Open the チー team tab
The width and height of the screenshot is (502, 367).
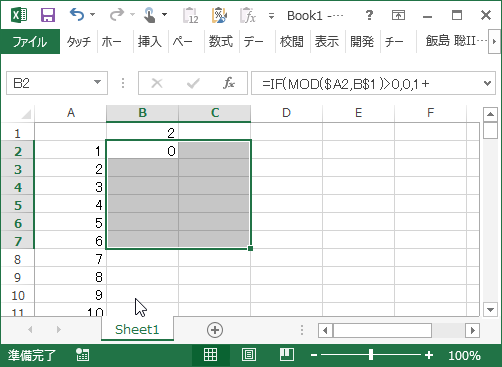click(394, 42)
